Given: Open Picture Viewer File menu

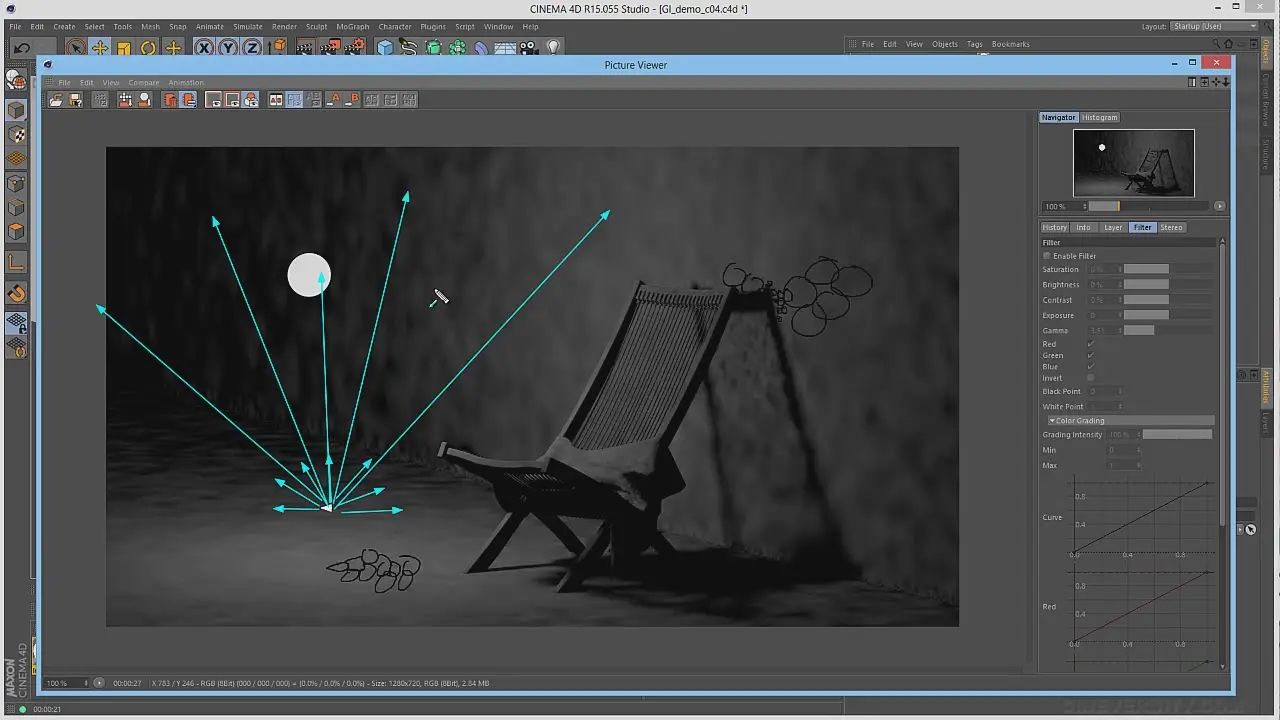Looking at the screenshot, I should (64, 82).
